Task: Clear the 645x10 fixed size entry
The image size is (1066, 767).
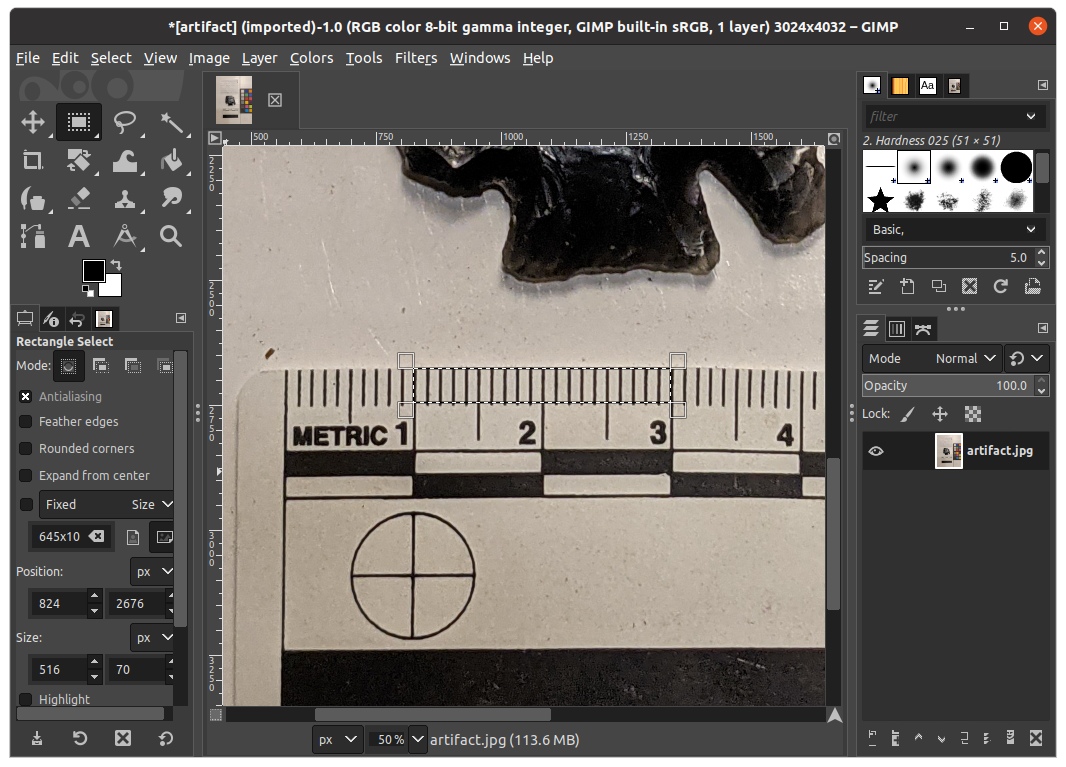Action: 97,536
